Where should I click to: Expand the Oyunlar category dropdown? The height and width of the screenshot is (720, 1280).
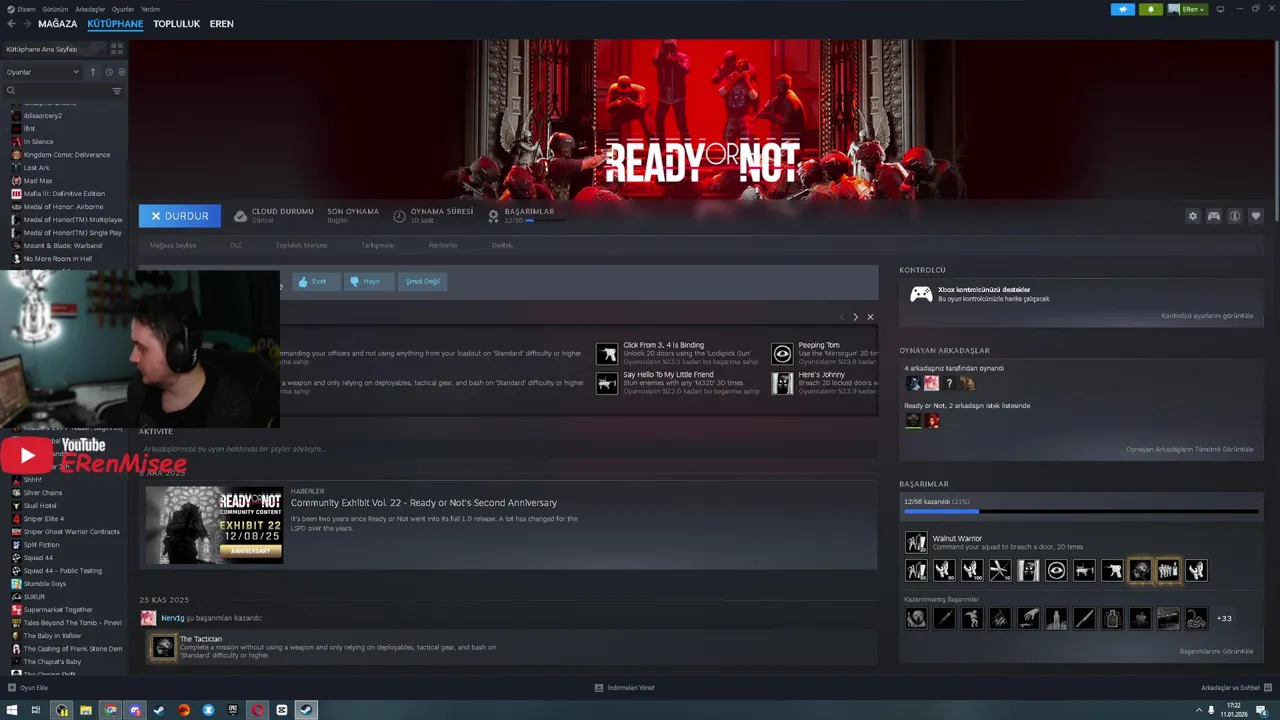click(x=42, y=72)
